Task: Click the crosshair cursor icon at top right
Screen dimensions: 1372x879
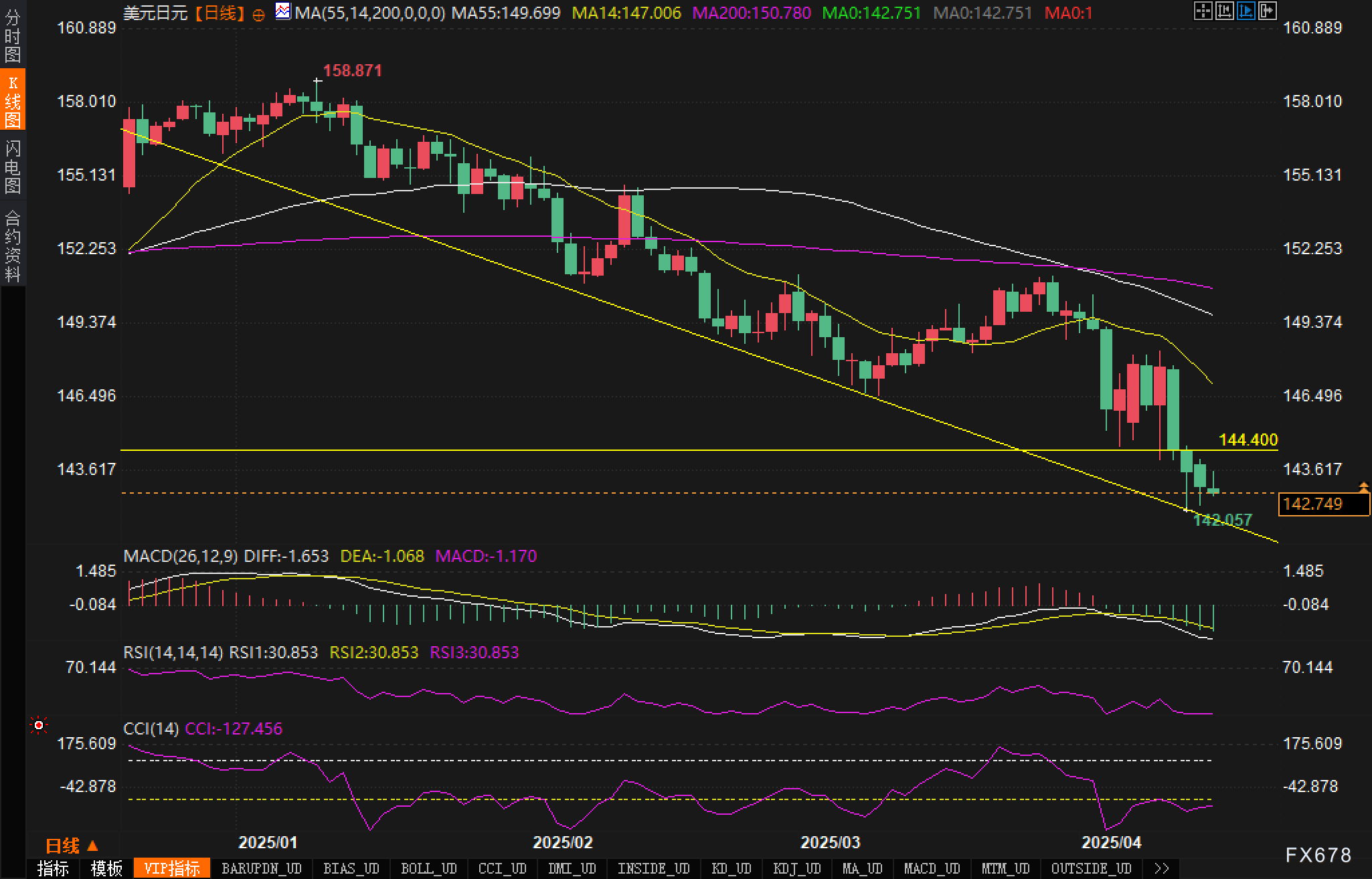Action: tap(1203, 10)
